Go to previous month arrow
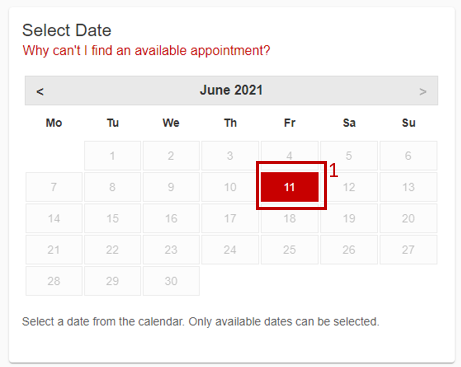Screen dimensions: 461x367 pos(40,91)
